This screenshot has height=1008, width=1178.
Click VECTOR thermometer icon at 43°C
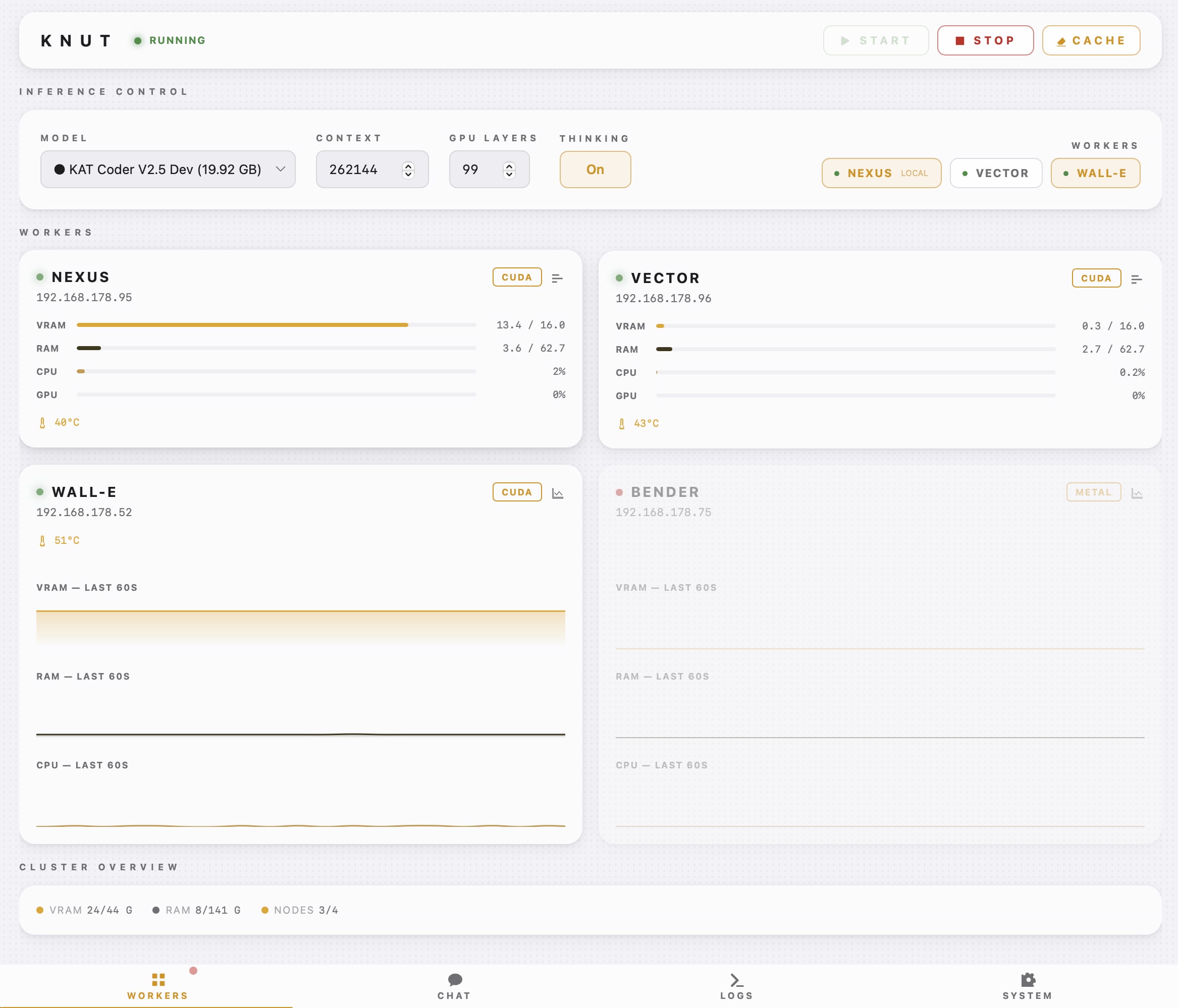[x=621, y=424]
